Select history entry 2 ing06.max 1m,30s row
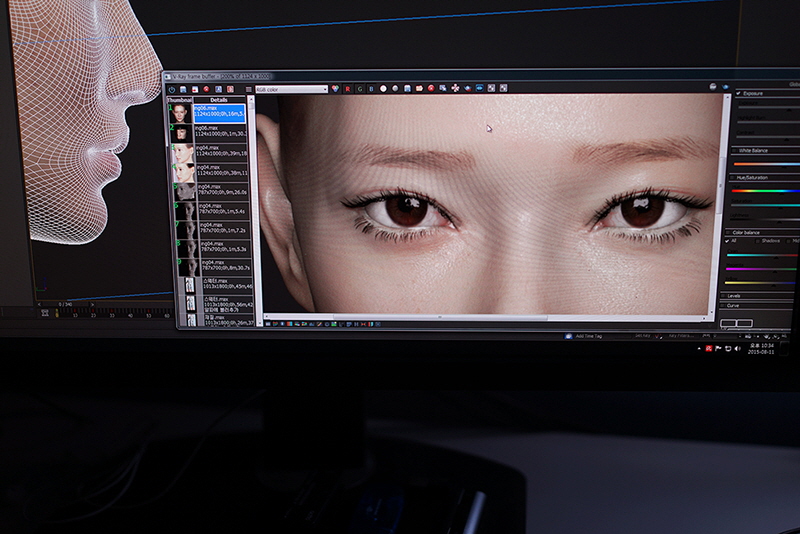The image size is (800, 534). tap(220, 133)
